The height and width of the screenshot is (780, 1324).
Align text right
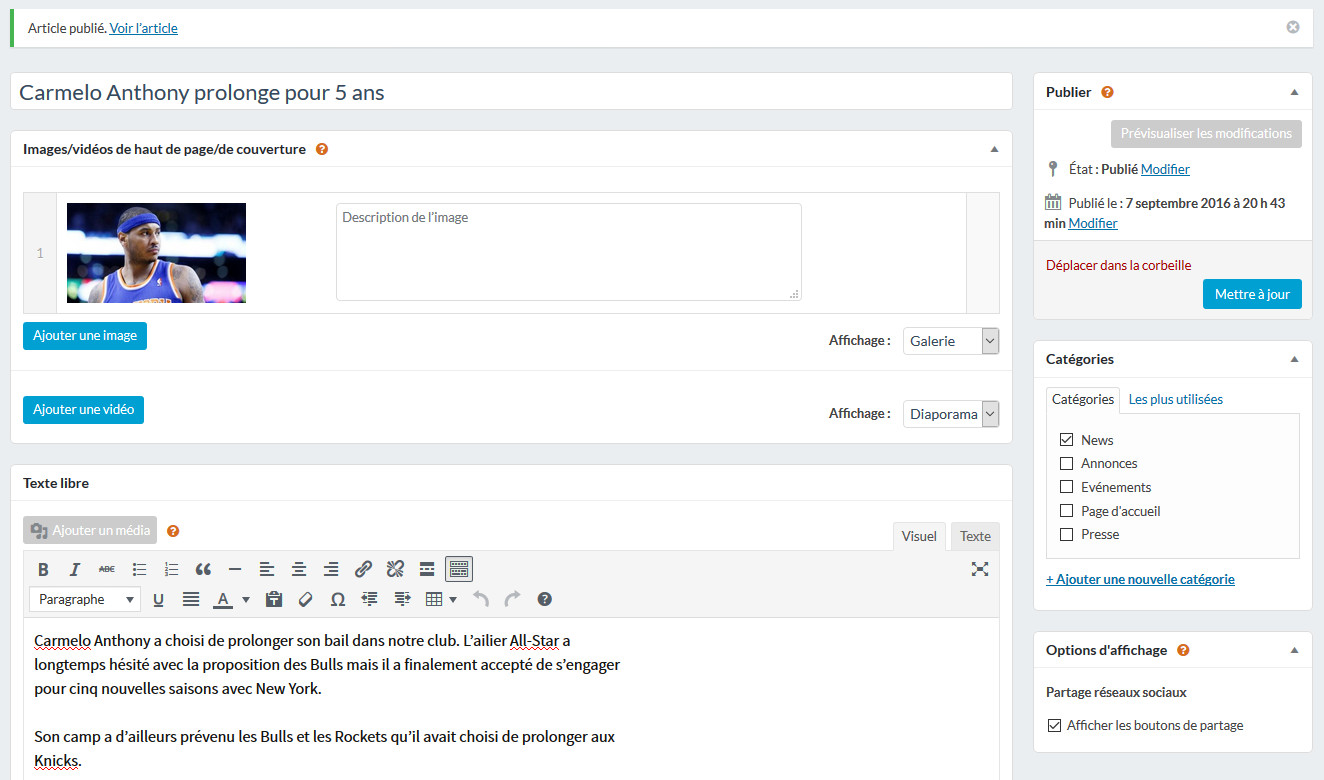click(331, 569)
